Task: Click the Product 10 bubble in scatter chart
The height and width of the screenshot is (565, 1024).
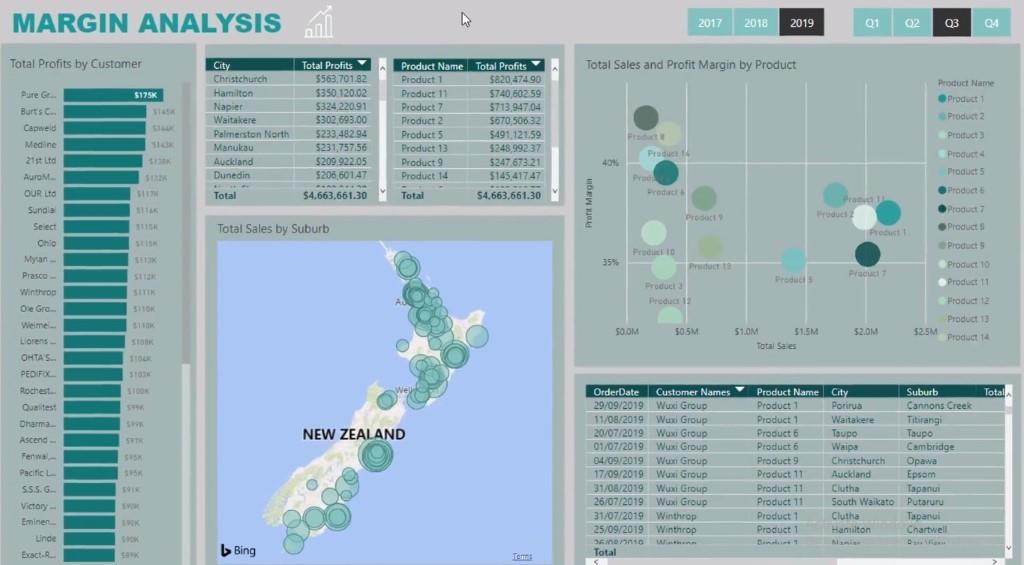Action: click(654, 233)
